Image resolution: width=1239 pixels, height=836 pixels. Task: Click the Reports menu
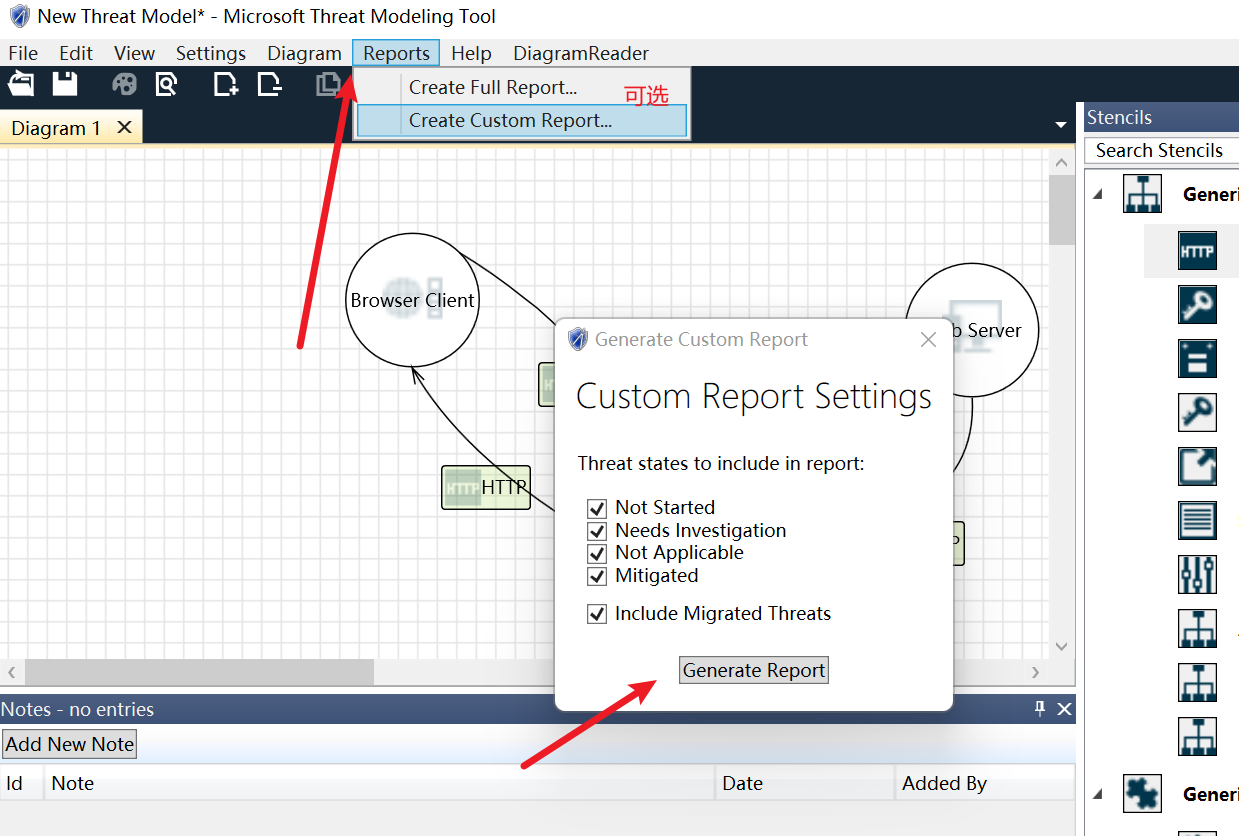[396, 54]
